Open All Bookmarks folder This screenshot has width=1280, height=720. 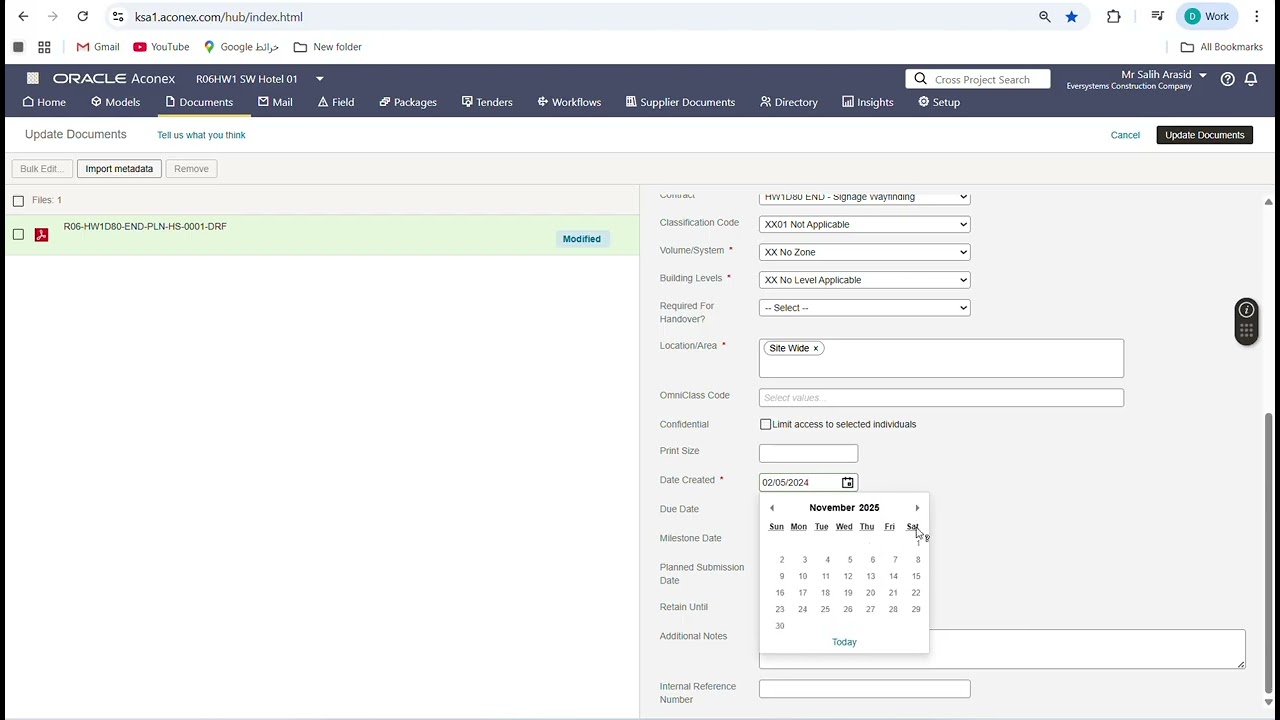1222,47
